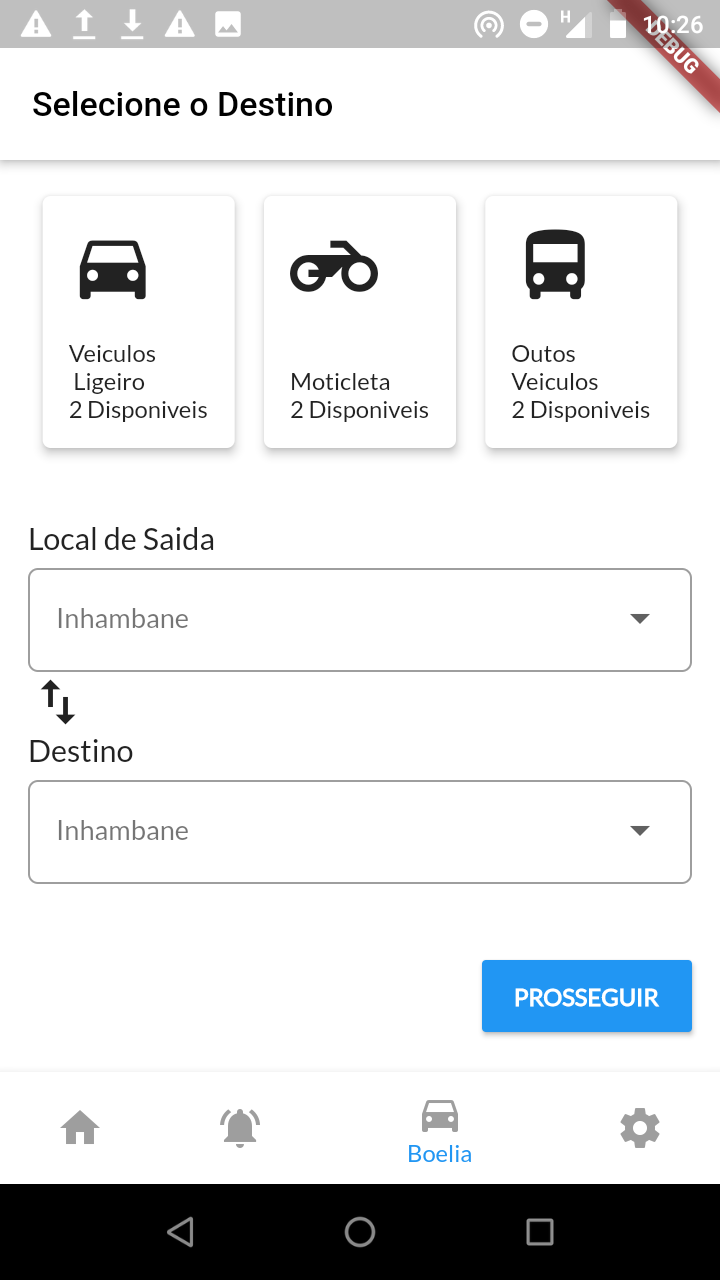Viewport: 720px width, 1280px height.
Task: Expand Destino dropdown arrow
Action: [640, 831]
